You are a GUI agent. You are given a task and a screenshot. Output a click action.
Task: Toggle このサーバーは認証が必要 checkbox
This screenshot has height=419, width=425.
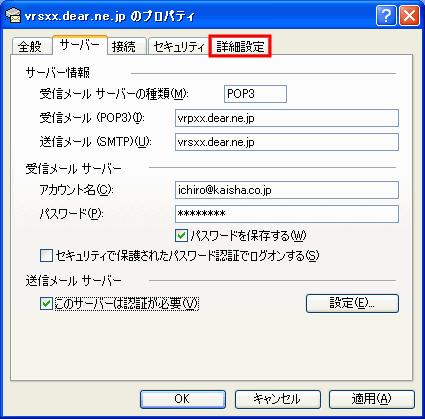pyautogui.click(x=46, y=304)
